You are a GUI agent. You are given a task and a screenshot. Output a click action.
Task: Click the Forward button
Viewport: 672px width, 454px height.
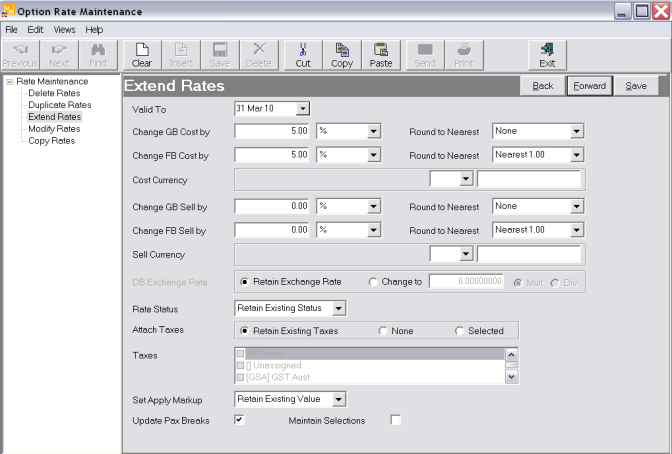pos(590,86)
